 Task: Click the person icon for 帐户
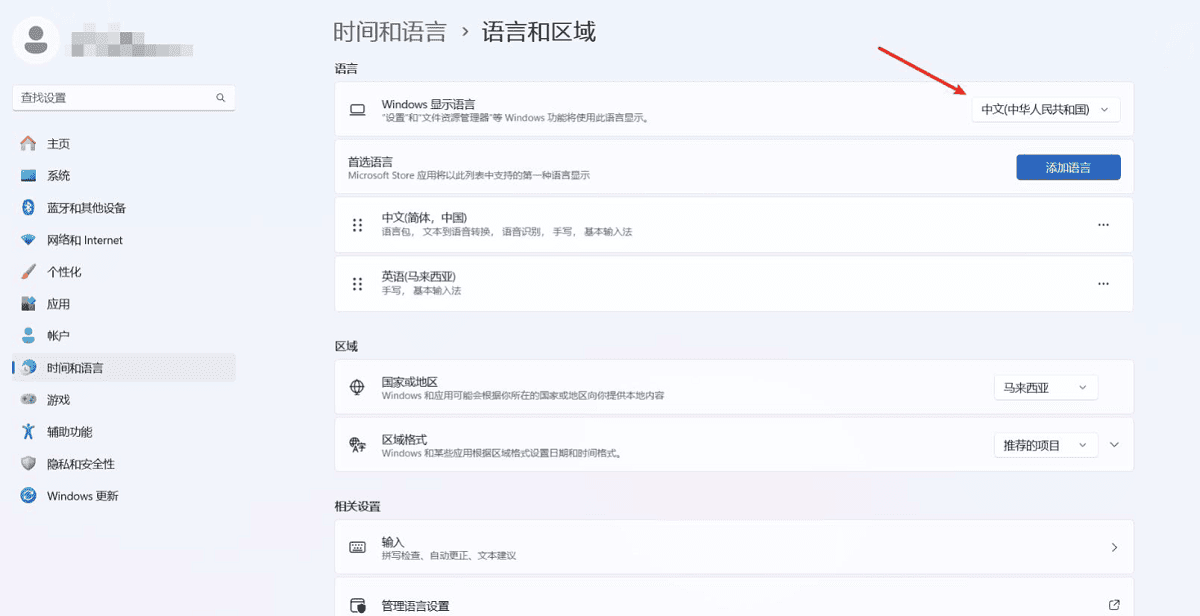click(28, 336)
